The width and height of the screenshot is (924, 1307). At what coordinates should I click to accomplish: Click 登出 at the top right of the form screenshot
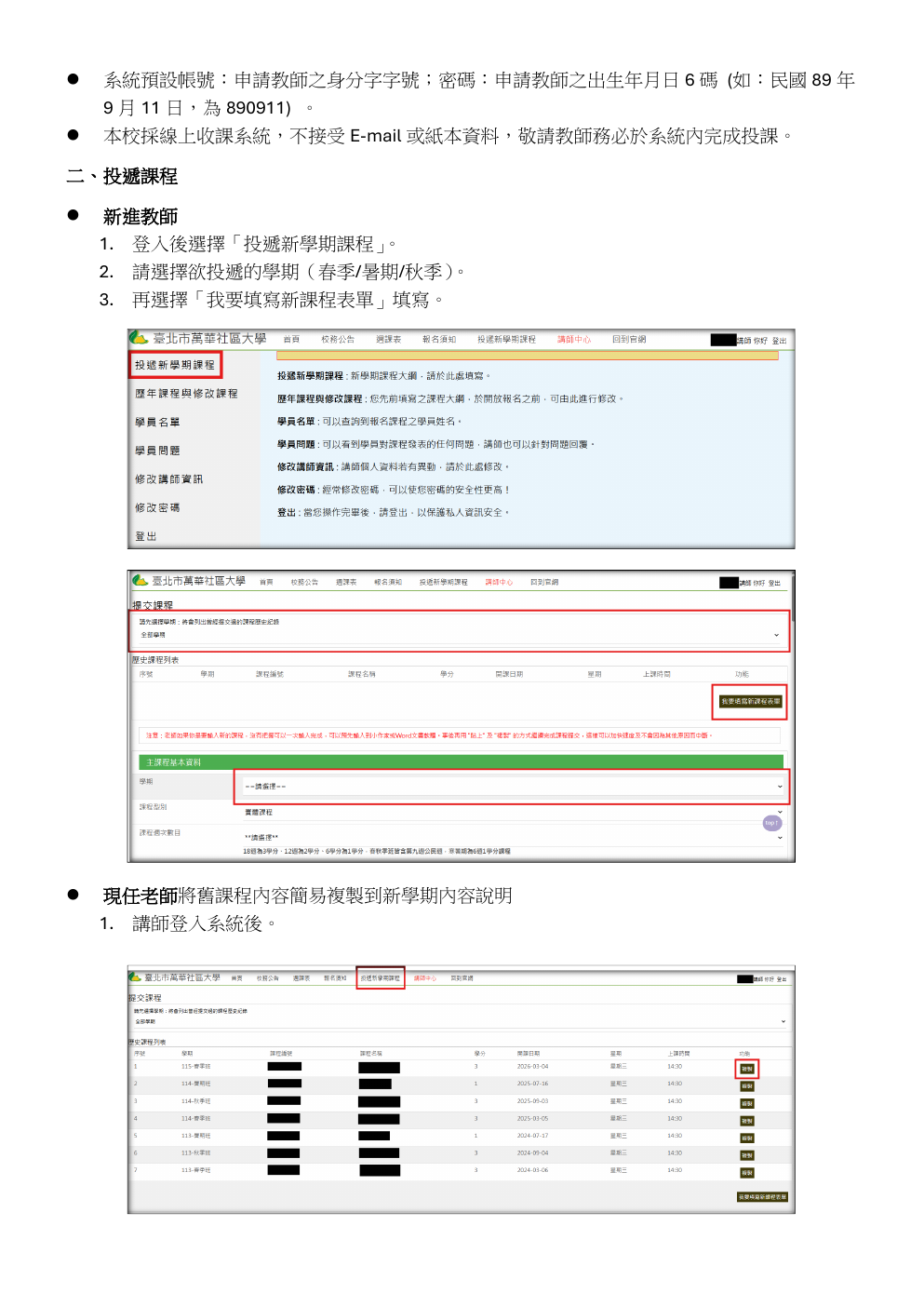click(775, 583)
